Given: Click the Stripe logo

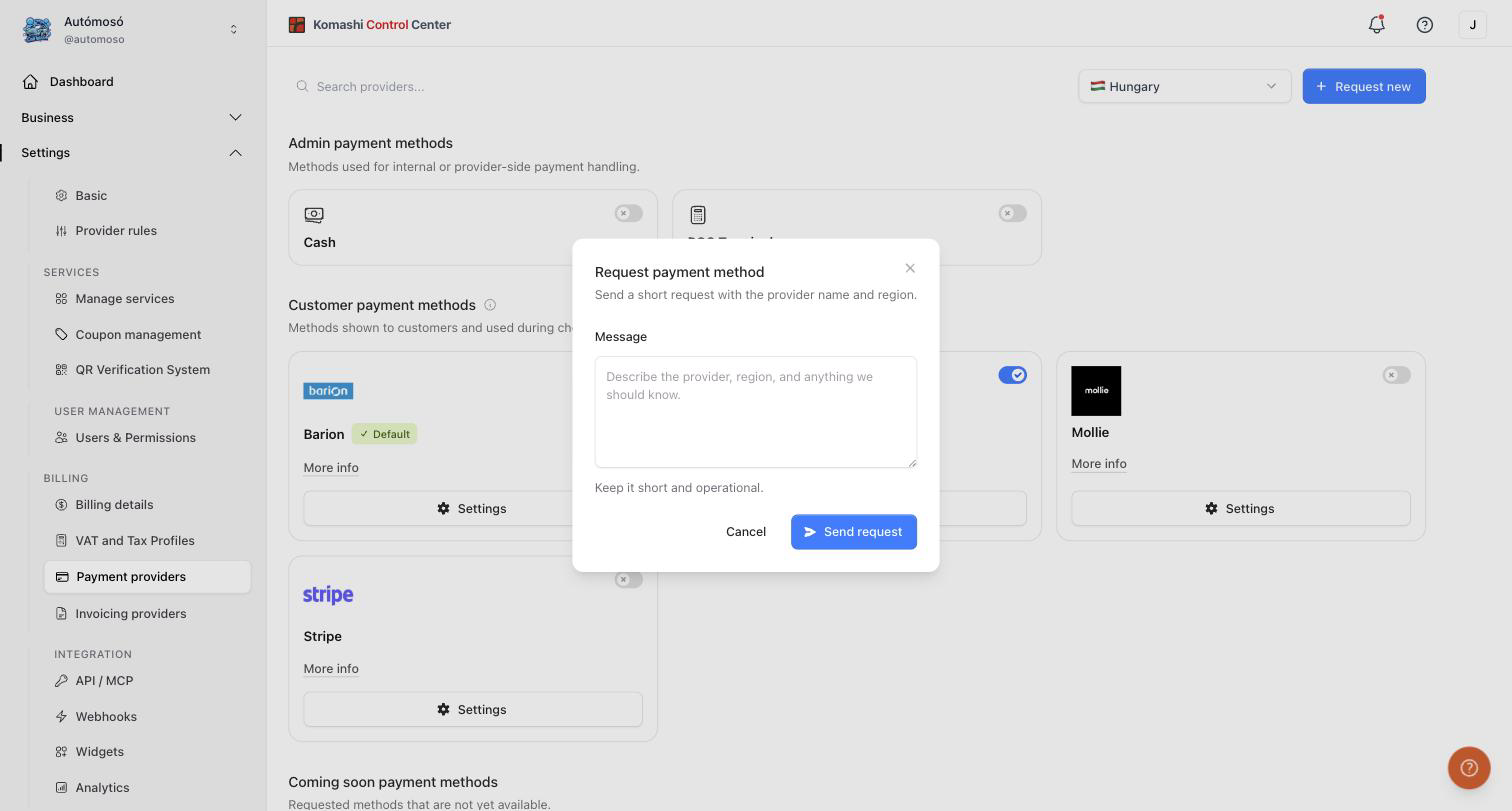Looking at the screenshot, I should point(328,595).
